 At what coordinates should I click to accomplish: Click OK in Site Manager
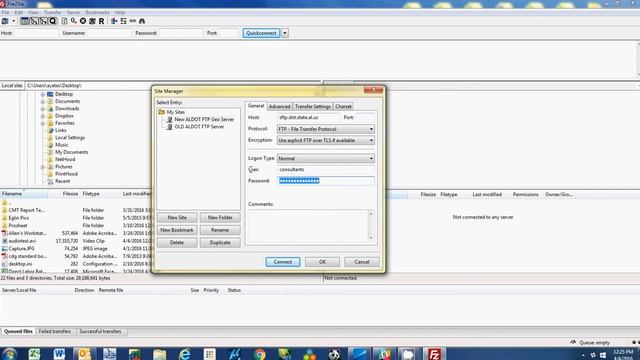[x=322, y=262]
